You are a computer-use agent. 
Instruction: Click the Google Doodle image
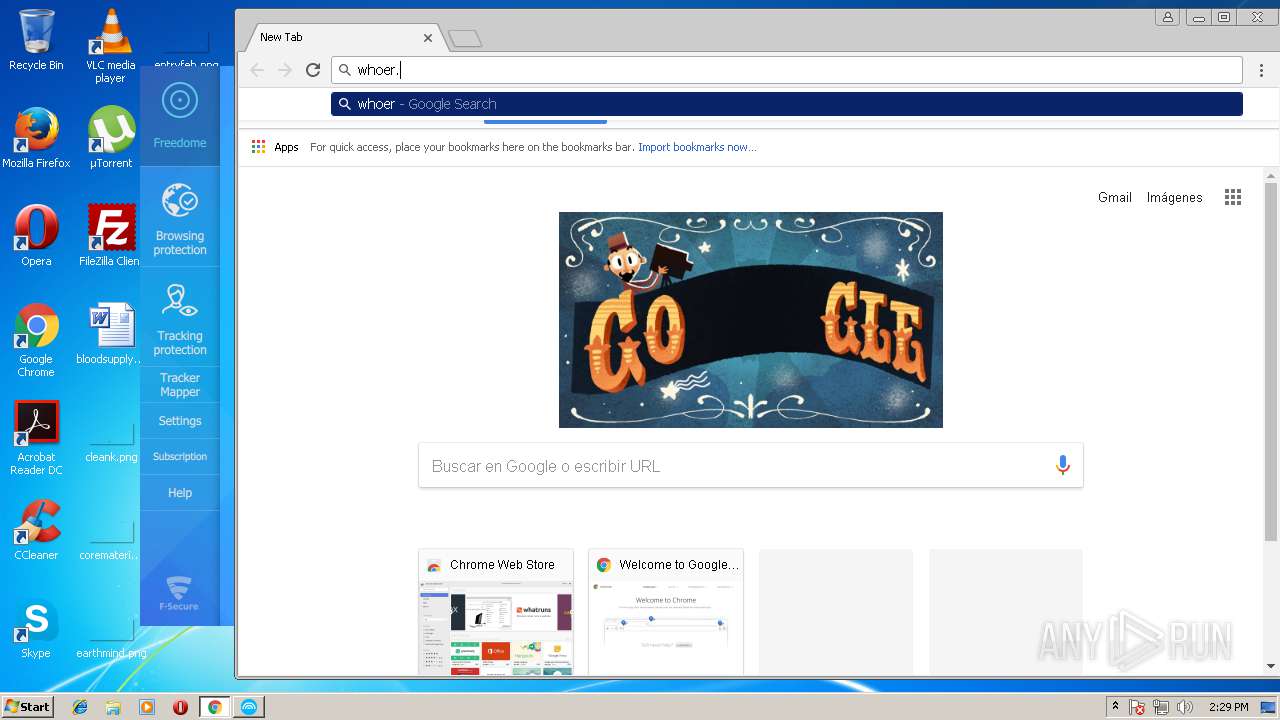click(751, 320)
